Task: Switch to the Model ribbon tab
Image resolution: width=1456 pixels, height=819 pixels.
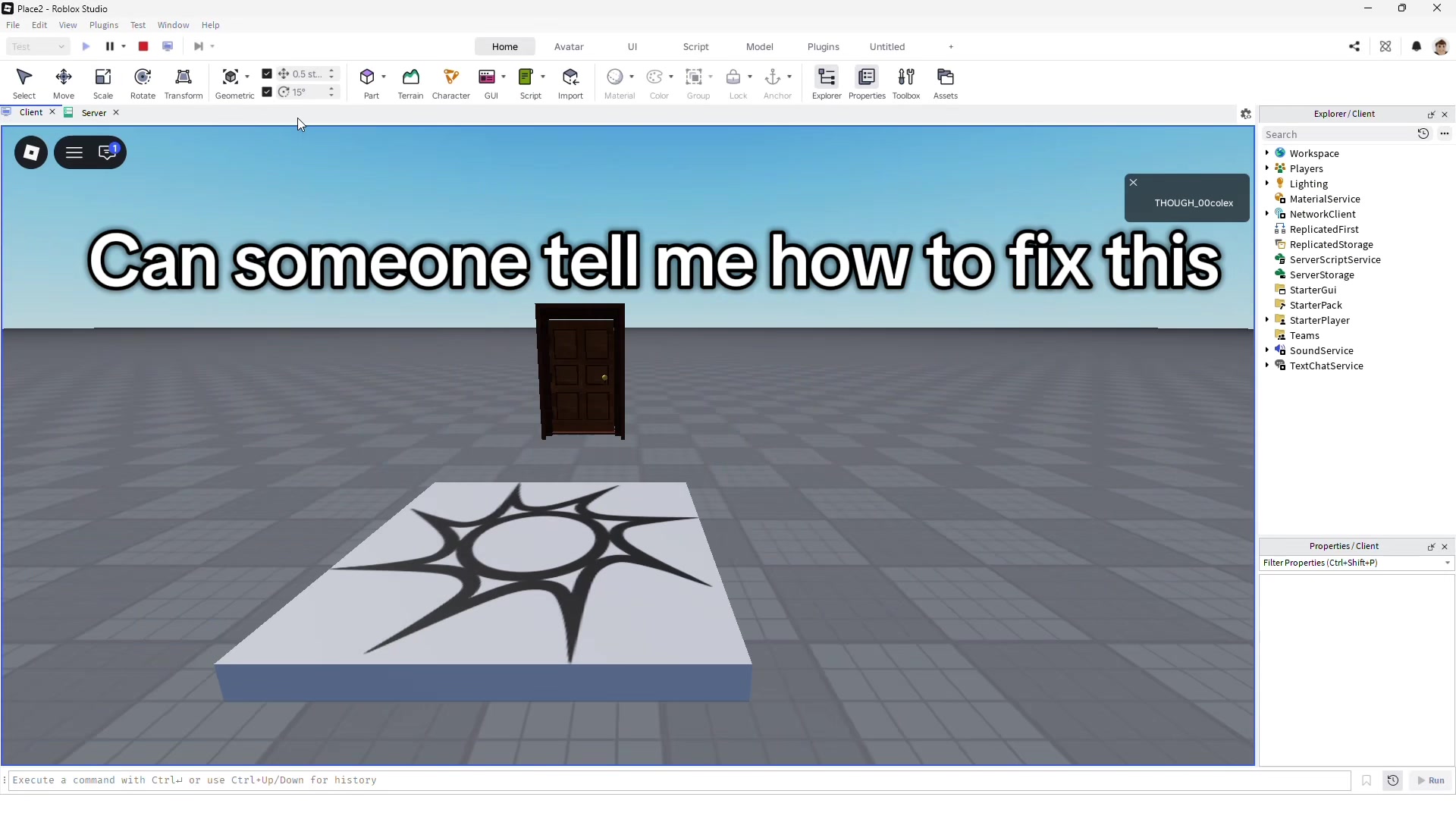Action: tap(759, 46)
